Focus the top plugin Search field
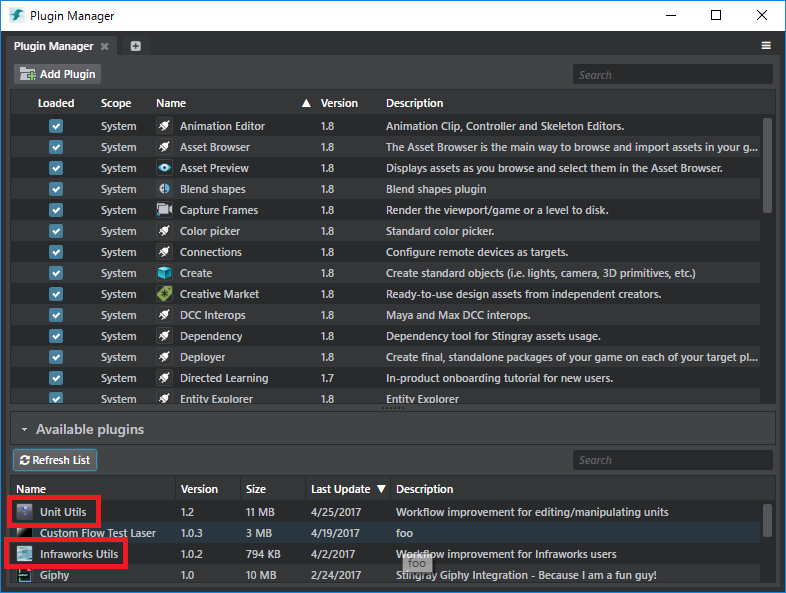Viewport: 786px width, 593px height. tap(673, 75)
